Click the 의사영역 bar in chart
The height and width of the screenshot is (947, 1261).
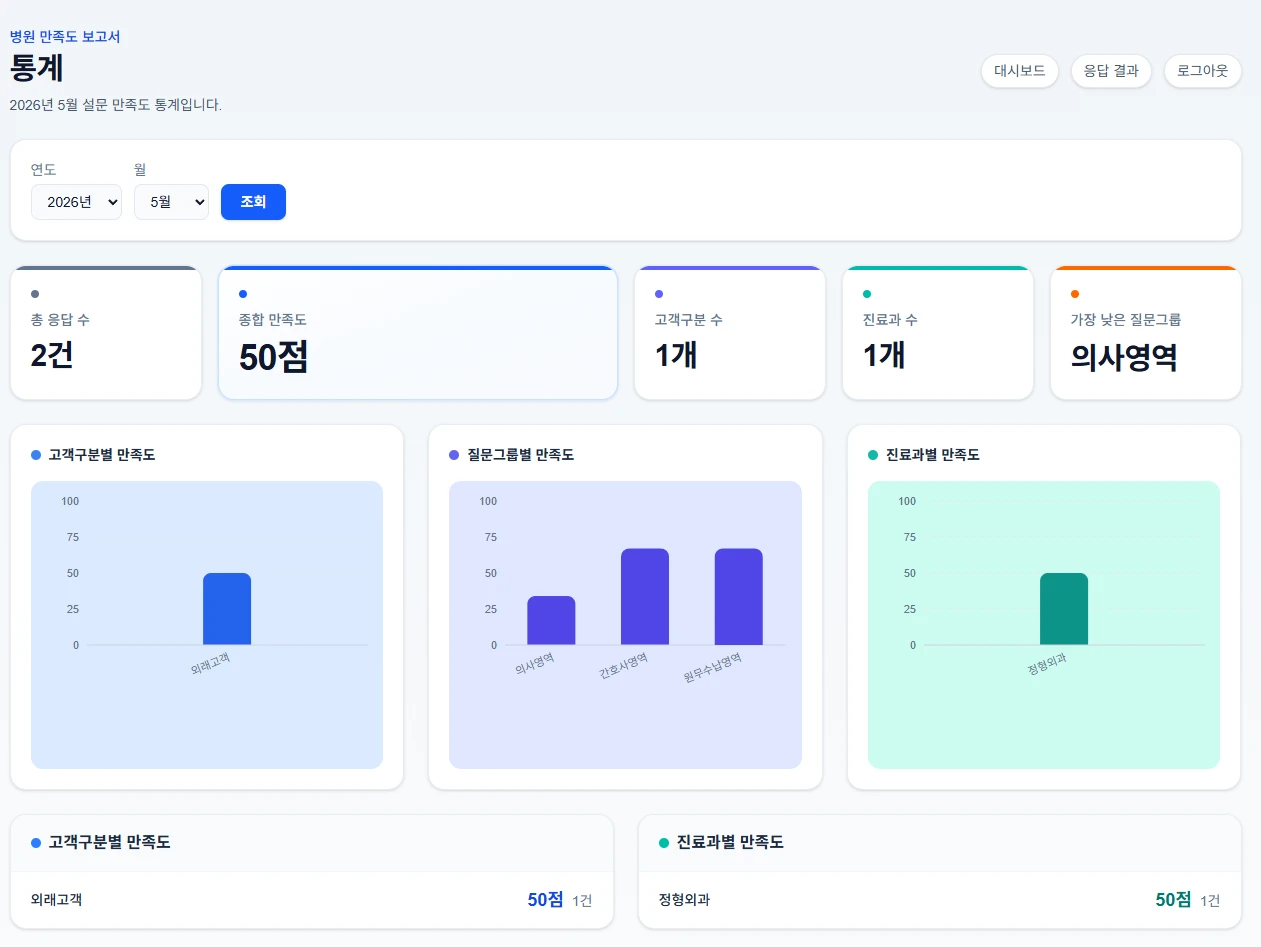(551, 620)
